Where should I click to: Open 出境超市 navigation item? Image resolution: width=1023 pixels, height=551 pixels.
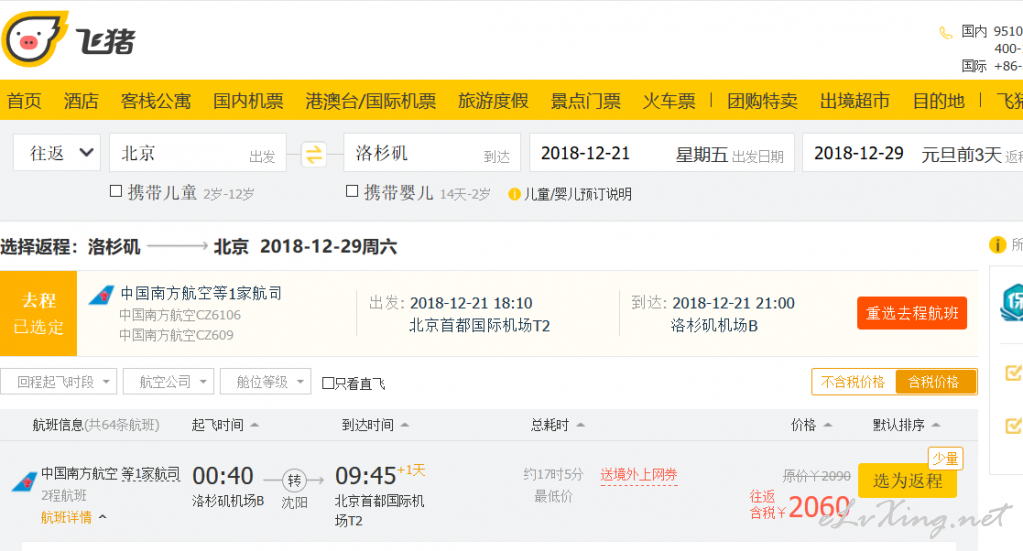tap(855, 101)
